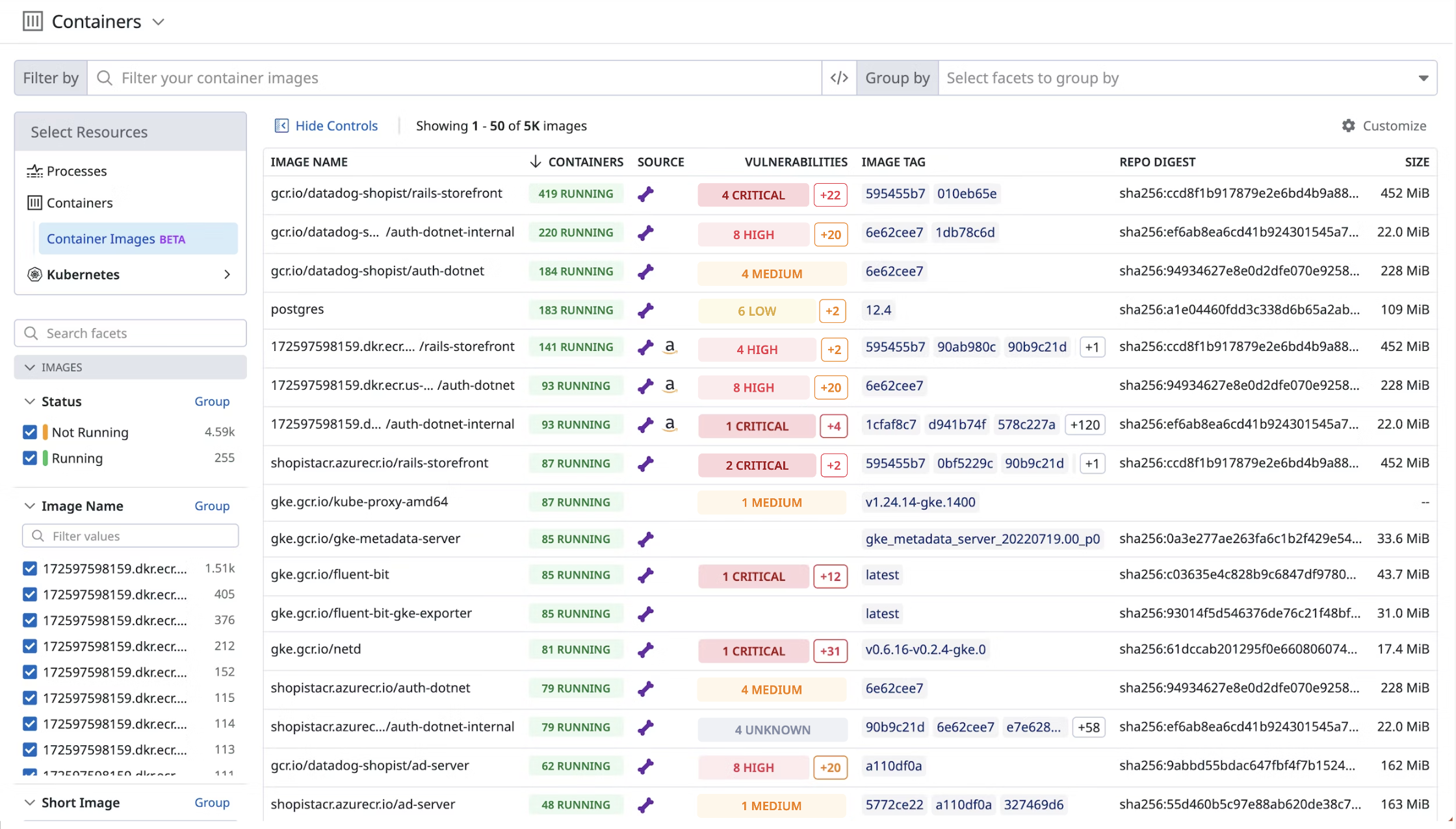Toggle first image name checkbox with 1.51k
The height and width of the screenshot is (829, 1456).
[30, 568]
